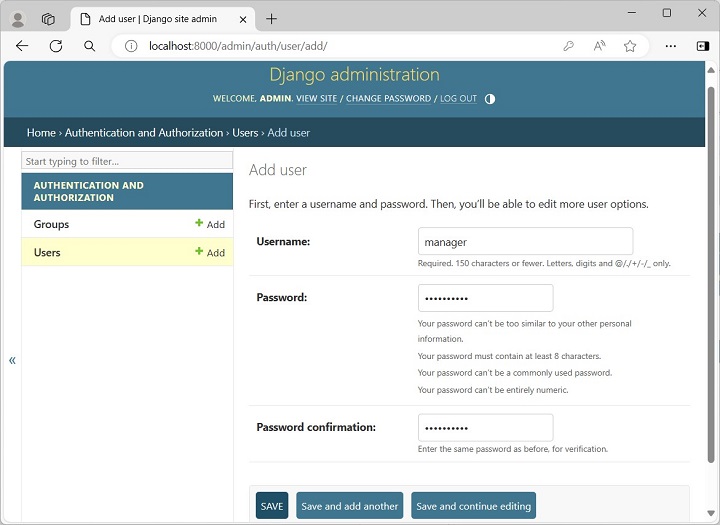The width and height of the screenshot is (720, 525).
Task: Open Users in the sidebar
Action: (x=47, y=253)
